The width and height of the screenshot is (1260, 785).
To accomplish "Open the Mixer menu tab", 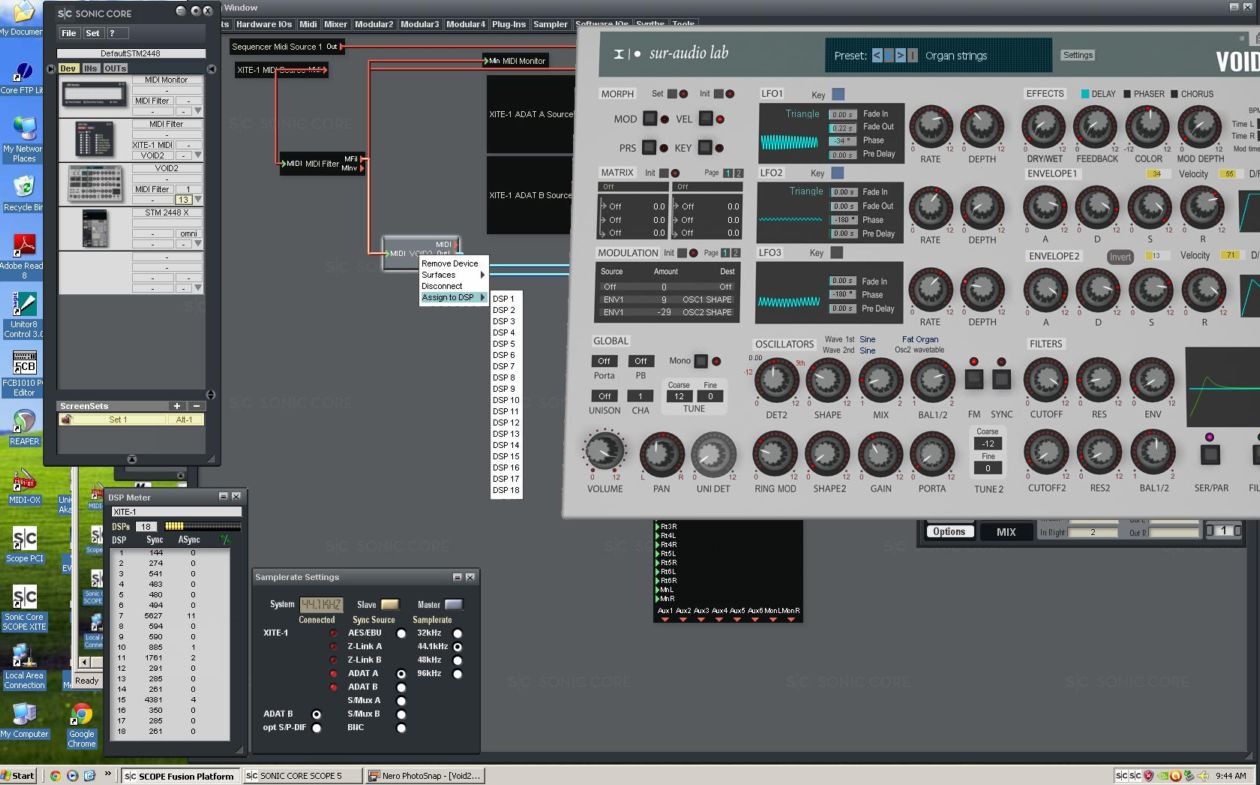I will coord(335,24).
